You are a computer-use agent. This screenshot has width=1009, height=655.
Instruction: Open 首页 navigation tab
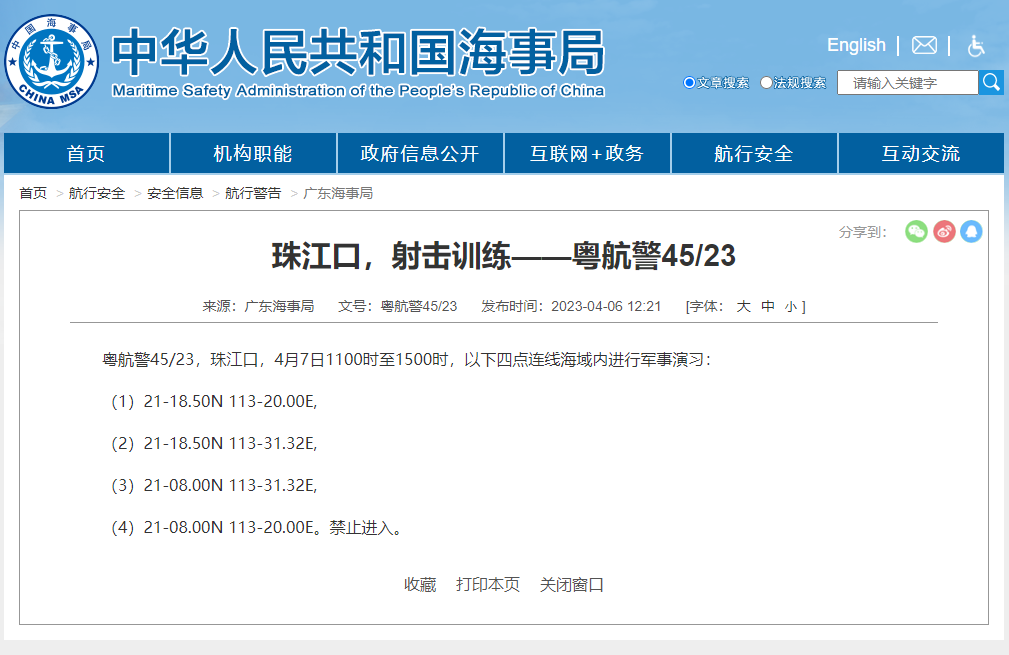[86, 154]
